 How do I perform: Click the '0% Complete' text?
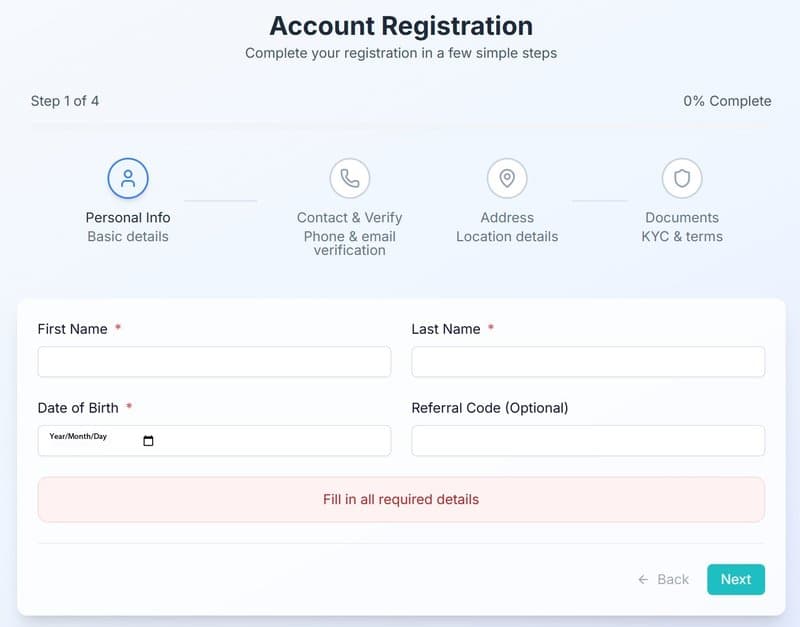(728, 101)
